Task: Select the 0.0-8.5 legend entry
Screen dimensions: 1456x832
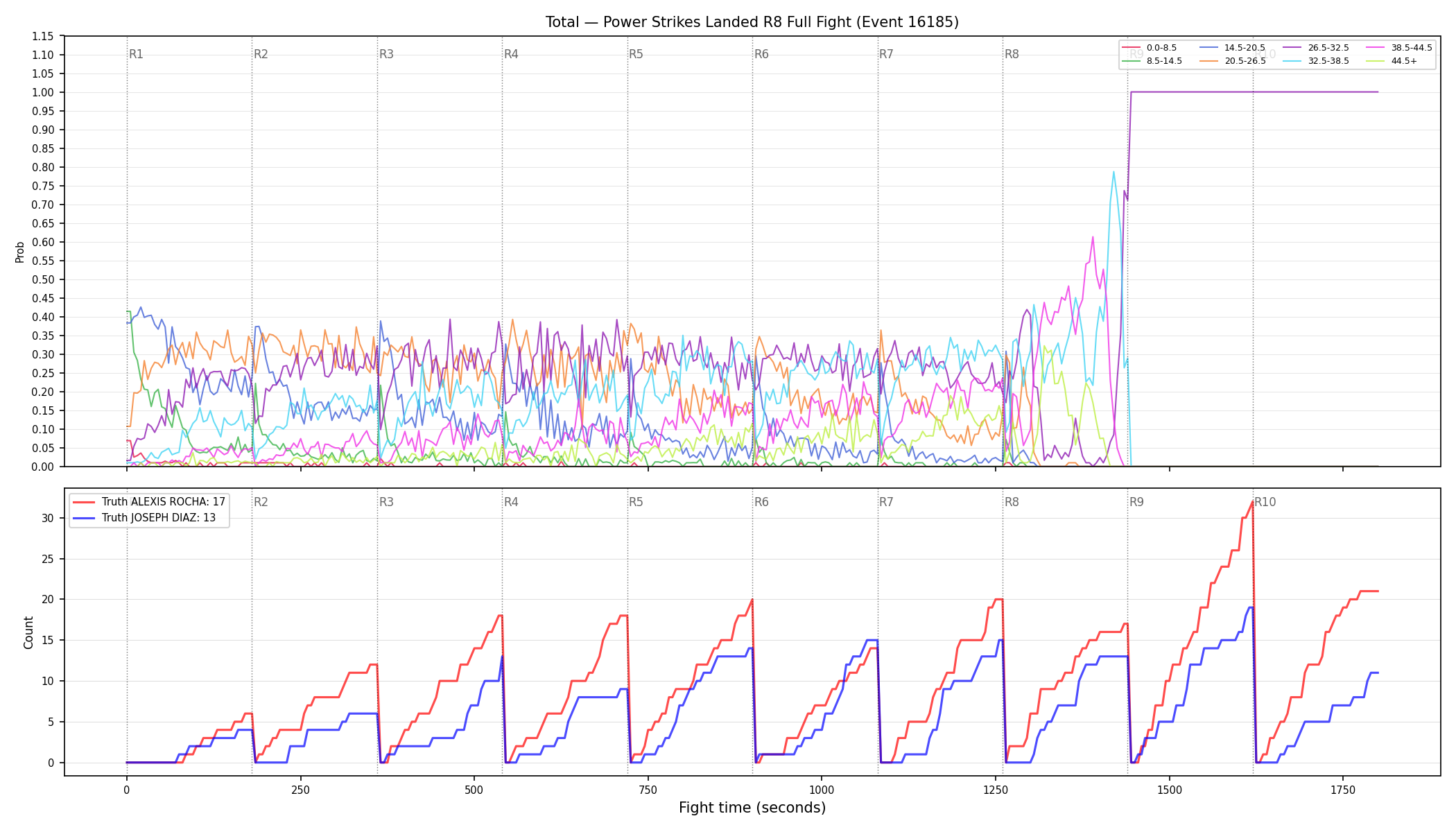Action: point(1149,48)
